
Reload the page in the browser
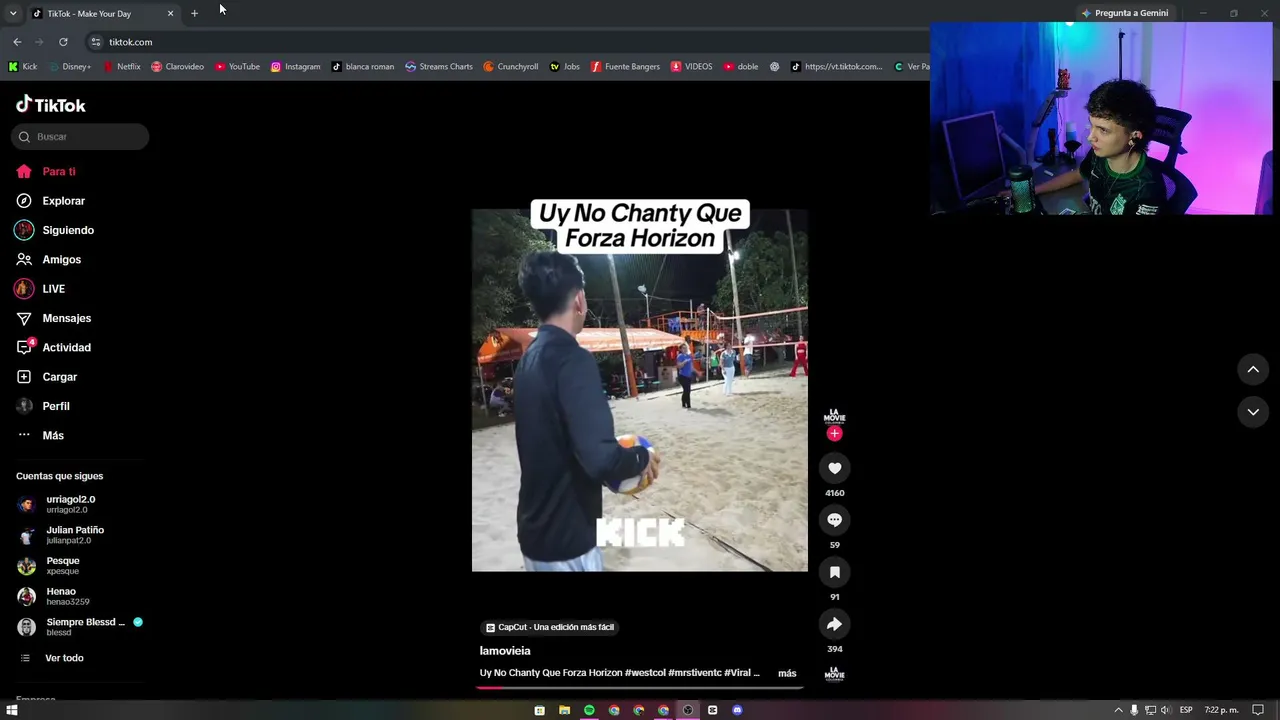pos(63,42)
